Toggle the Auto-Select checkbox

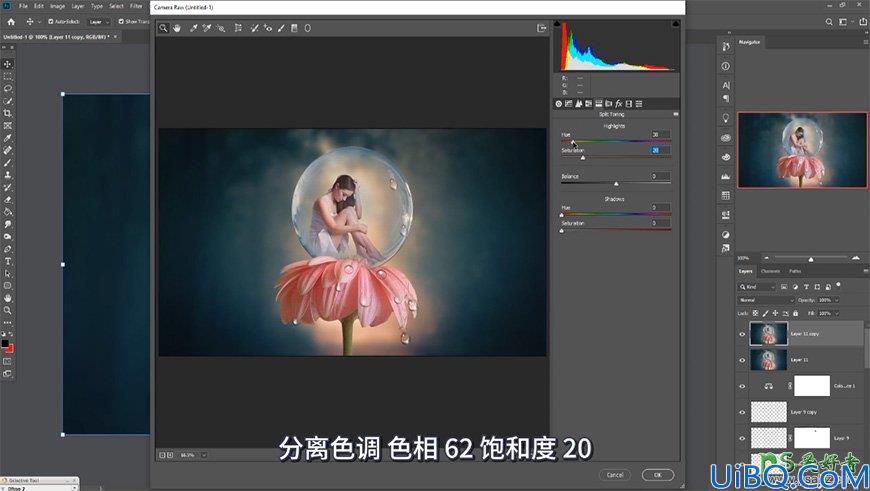point(50,22)
